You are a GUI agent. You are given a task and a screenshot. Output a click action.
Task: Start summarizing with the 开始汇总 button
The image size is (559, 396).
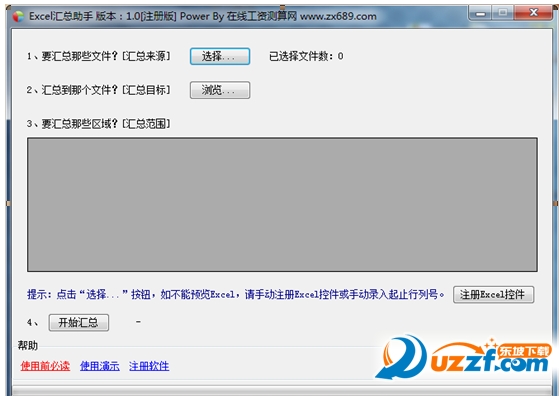pos(79,323)
